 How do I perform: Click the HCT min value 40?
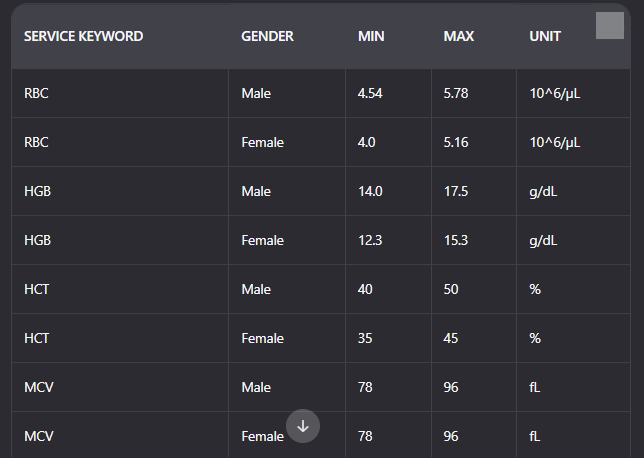pos(365,289)
